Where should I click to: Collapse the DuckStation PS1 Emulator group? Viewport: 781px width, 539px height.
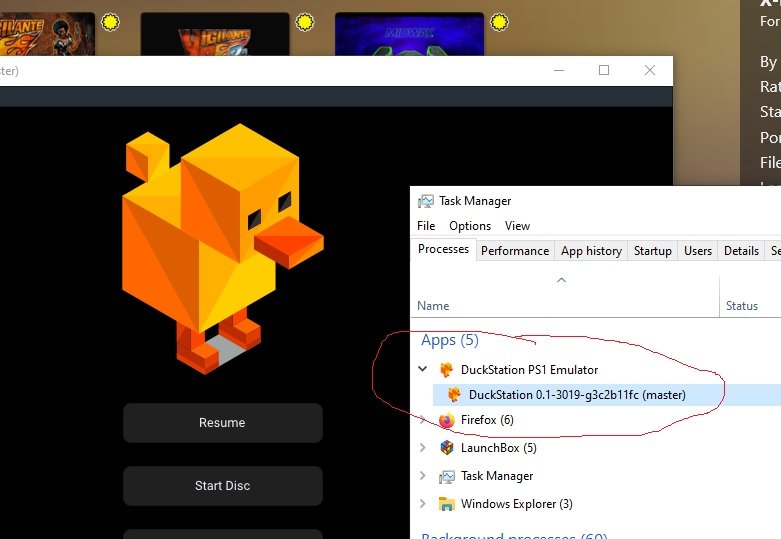(x=422, y=369)
